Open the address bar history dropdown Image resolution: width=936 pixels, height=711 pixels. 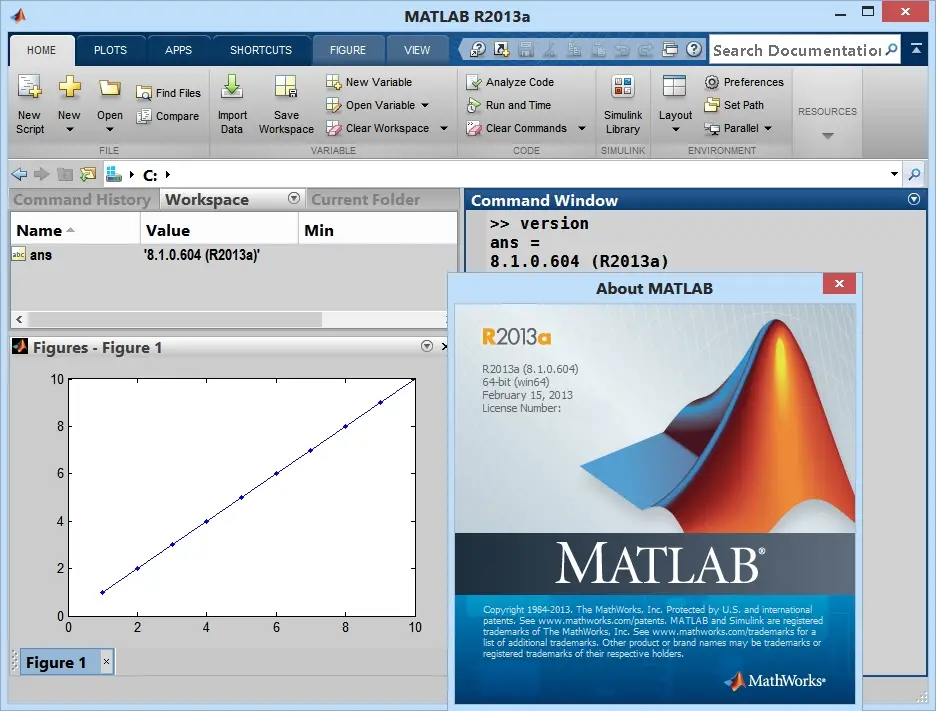tap(894, 174)
